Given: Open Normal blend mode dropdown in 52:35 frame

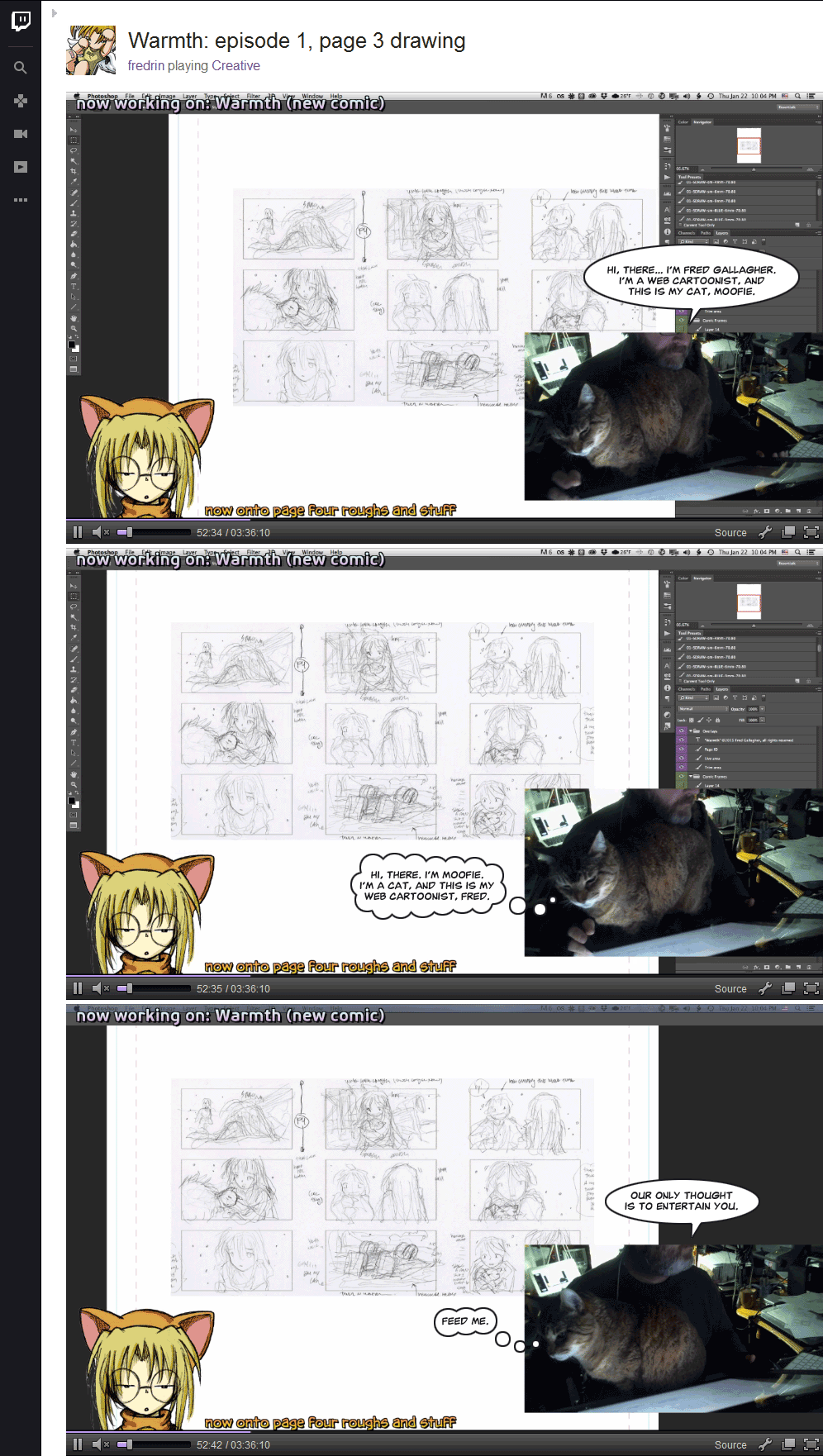Looking at the screenshot, I should 703,709.
